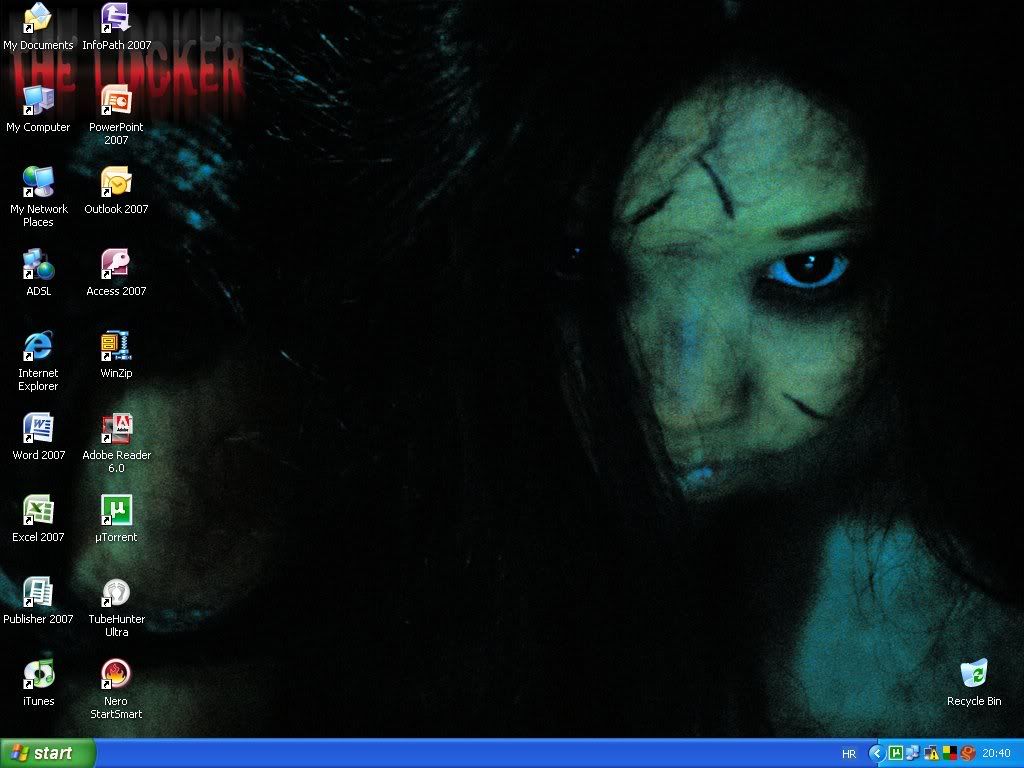
Task: Click the Nero StartSmart icon
Action: 116,674
